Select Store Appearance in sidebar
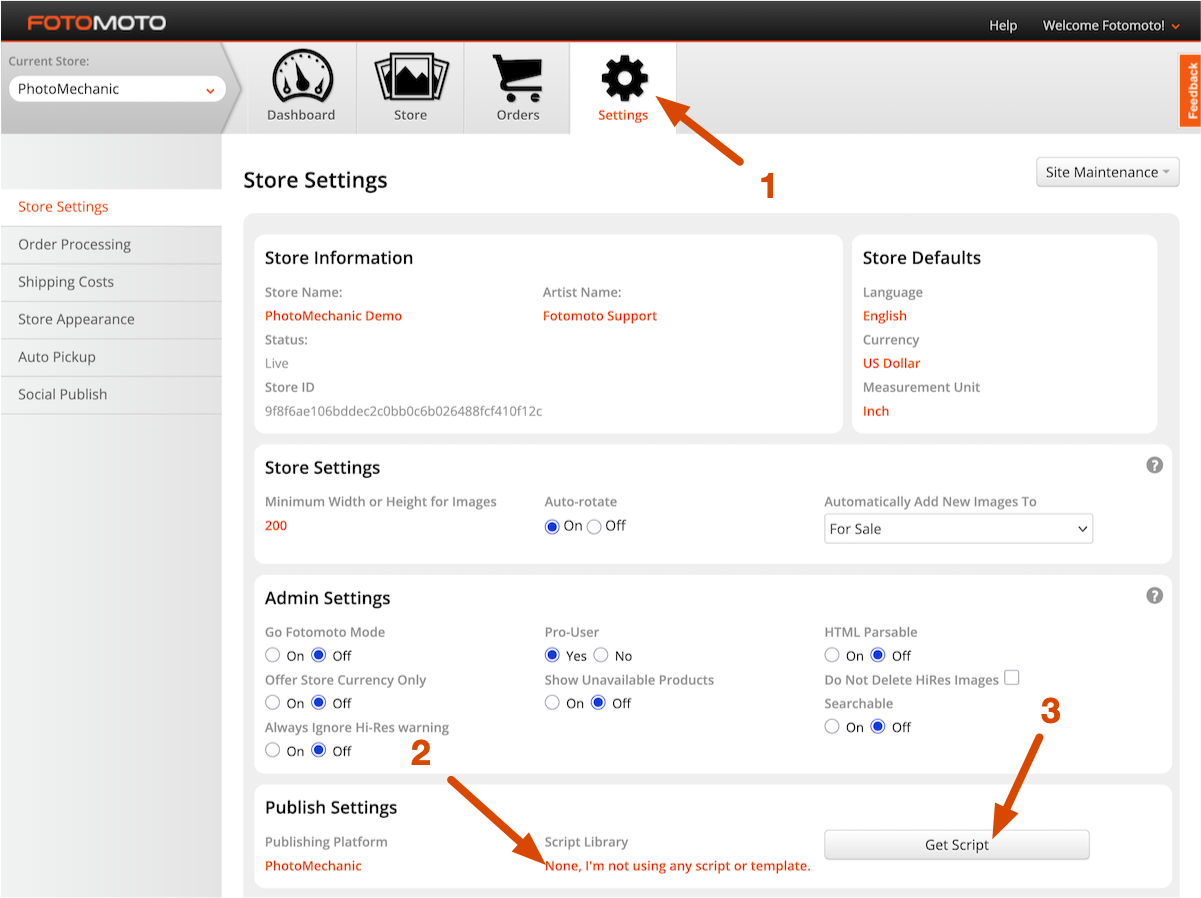This screenshot has height=898, width=1201. [111, 320]
